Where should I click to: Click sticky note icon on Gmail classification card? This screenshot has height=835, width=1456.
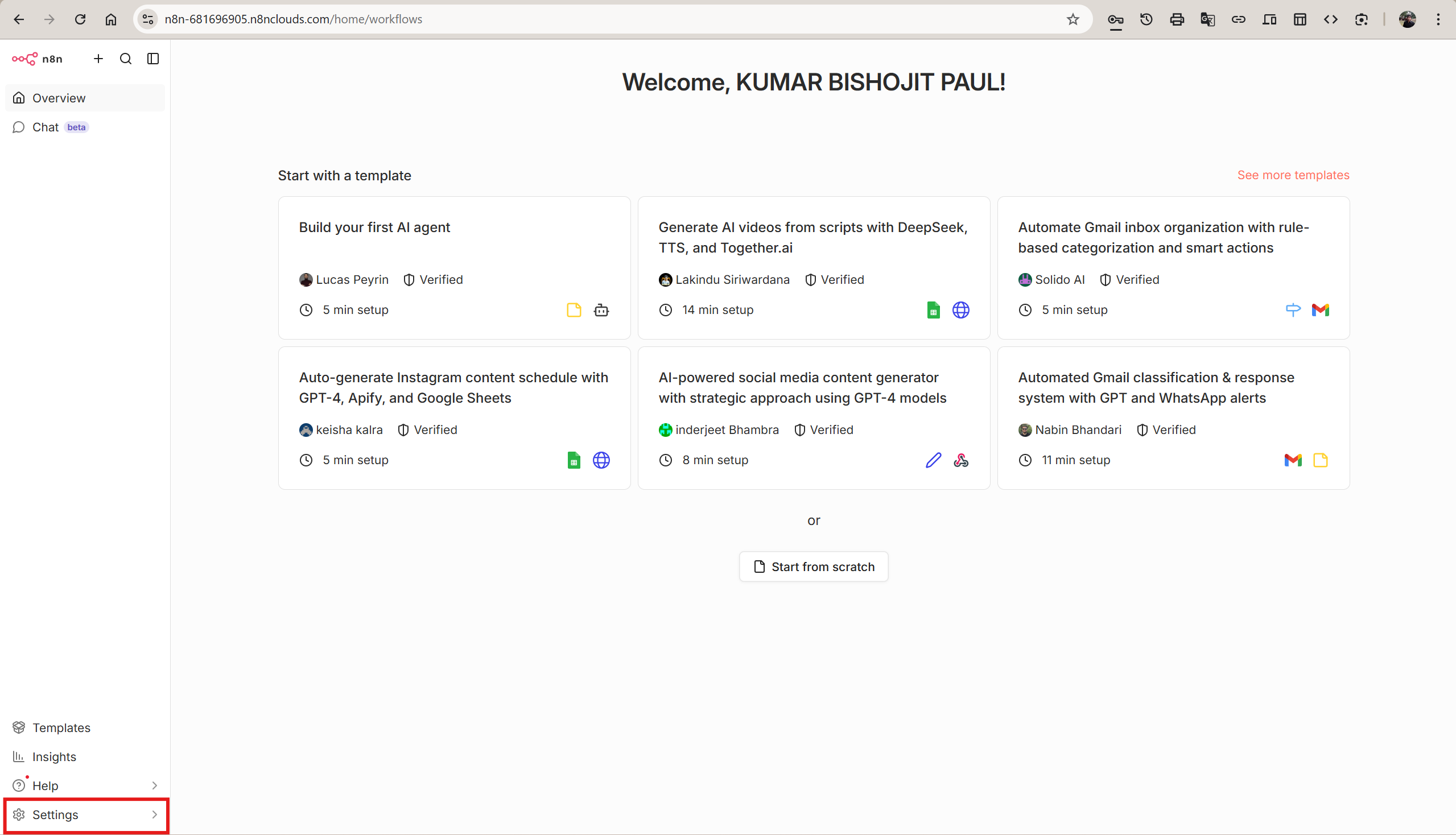click(1321, 461)
